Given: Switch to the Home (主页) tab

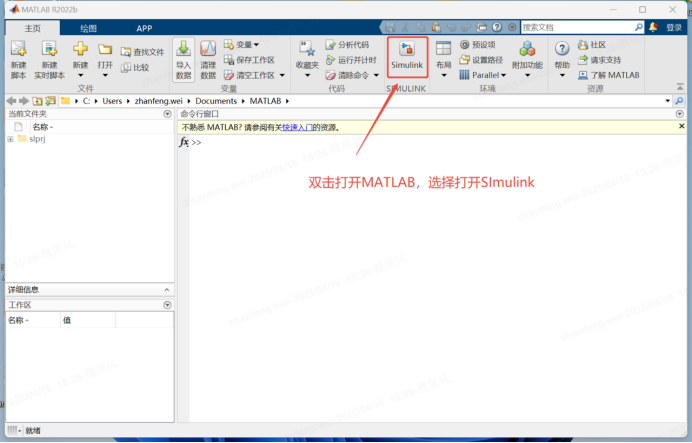Looking at the screenshot, I should pos(33,28).
